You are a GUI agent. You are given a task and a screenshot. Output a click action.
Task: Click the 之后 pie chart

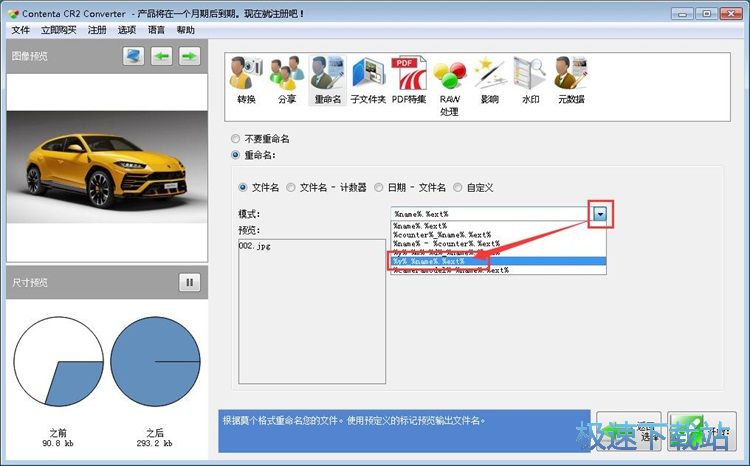pyautogui.click(x=155, y=361)
